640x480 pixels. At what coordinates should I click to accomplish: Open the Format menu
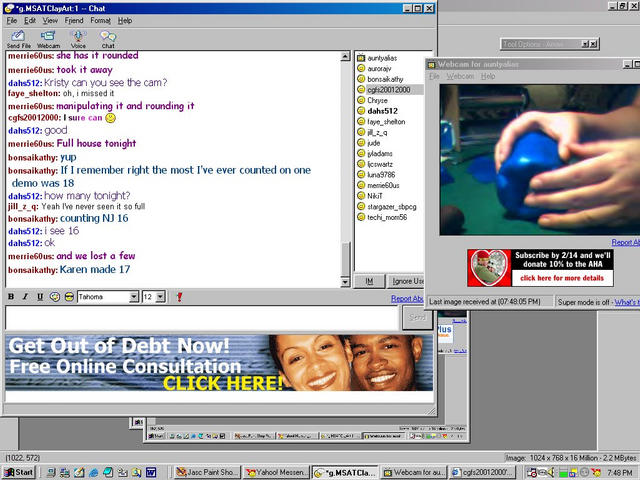100,20
